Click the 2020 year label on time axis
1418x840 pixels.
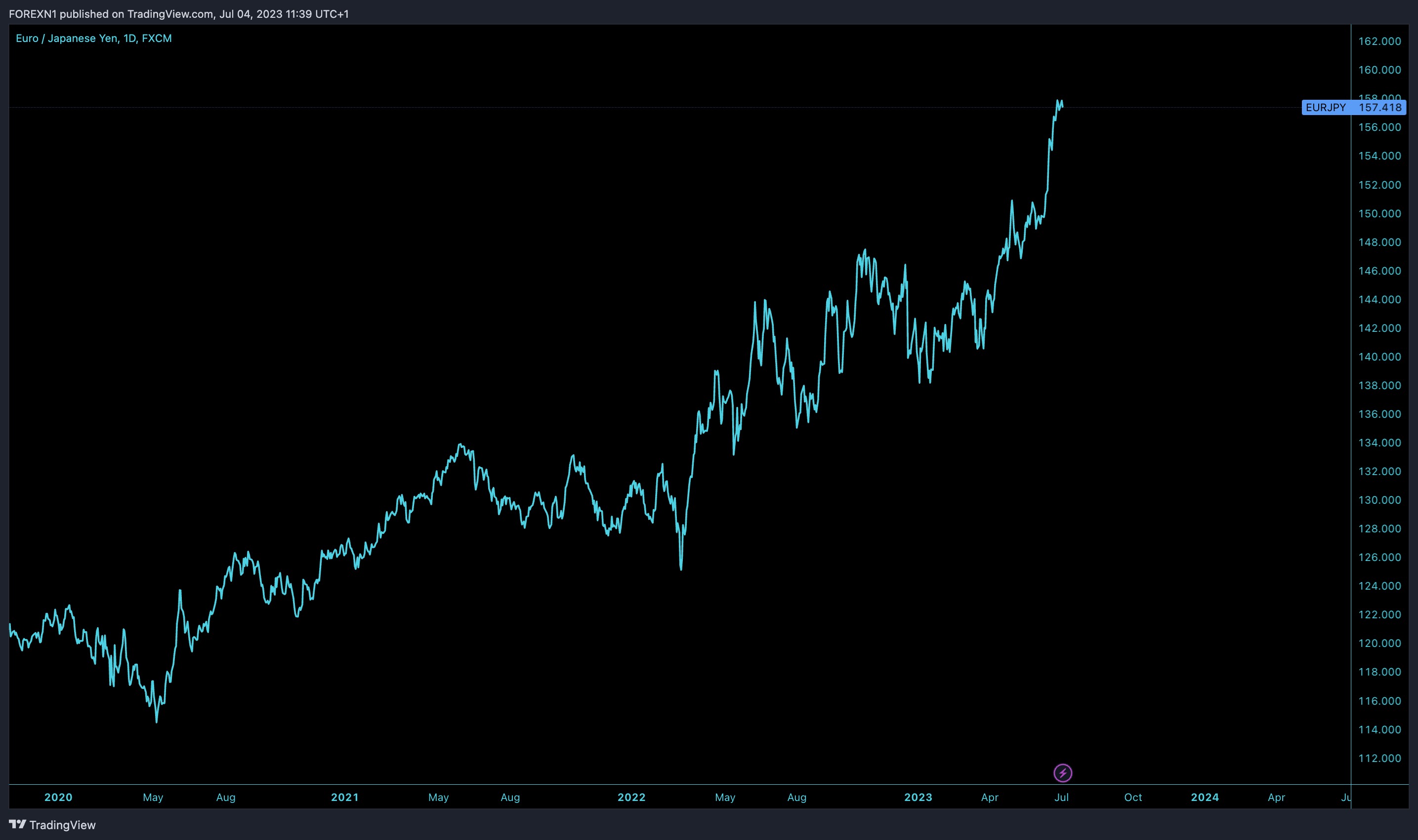pos(58,798)
